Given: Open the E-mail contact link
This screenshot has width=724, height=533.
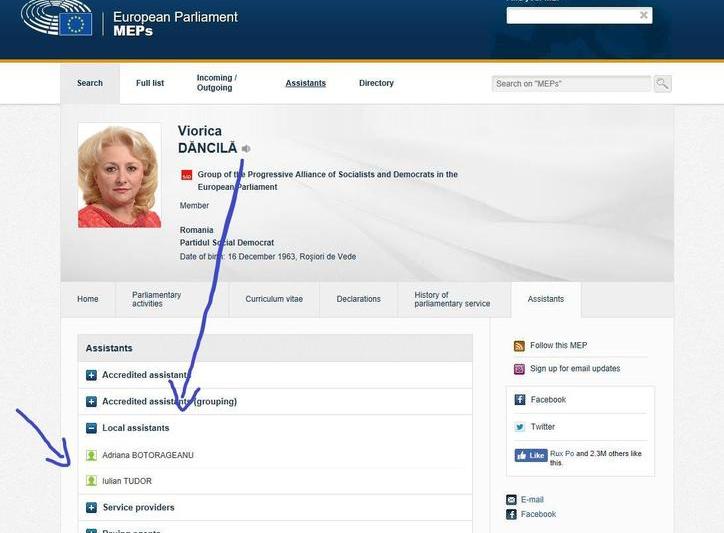Looking at the screenshot, I should tap(532, 500).
